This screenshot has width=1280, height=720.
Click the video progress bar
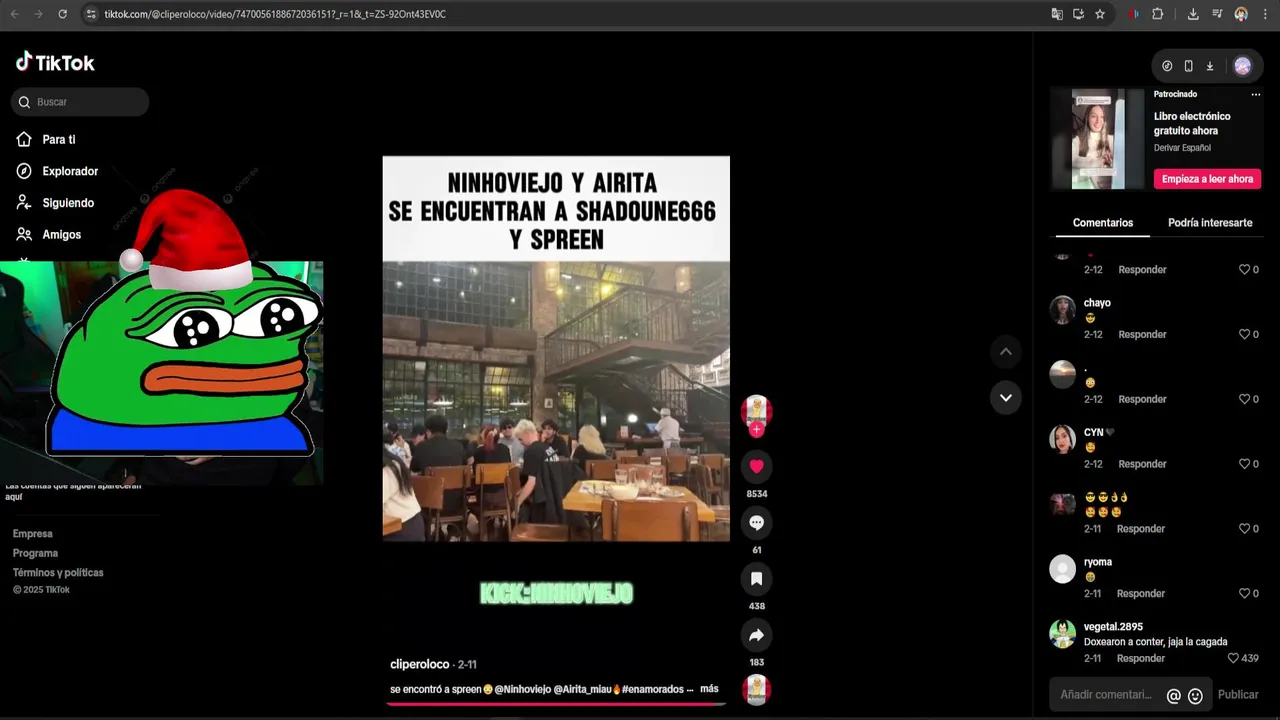point(556,704)
